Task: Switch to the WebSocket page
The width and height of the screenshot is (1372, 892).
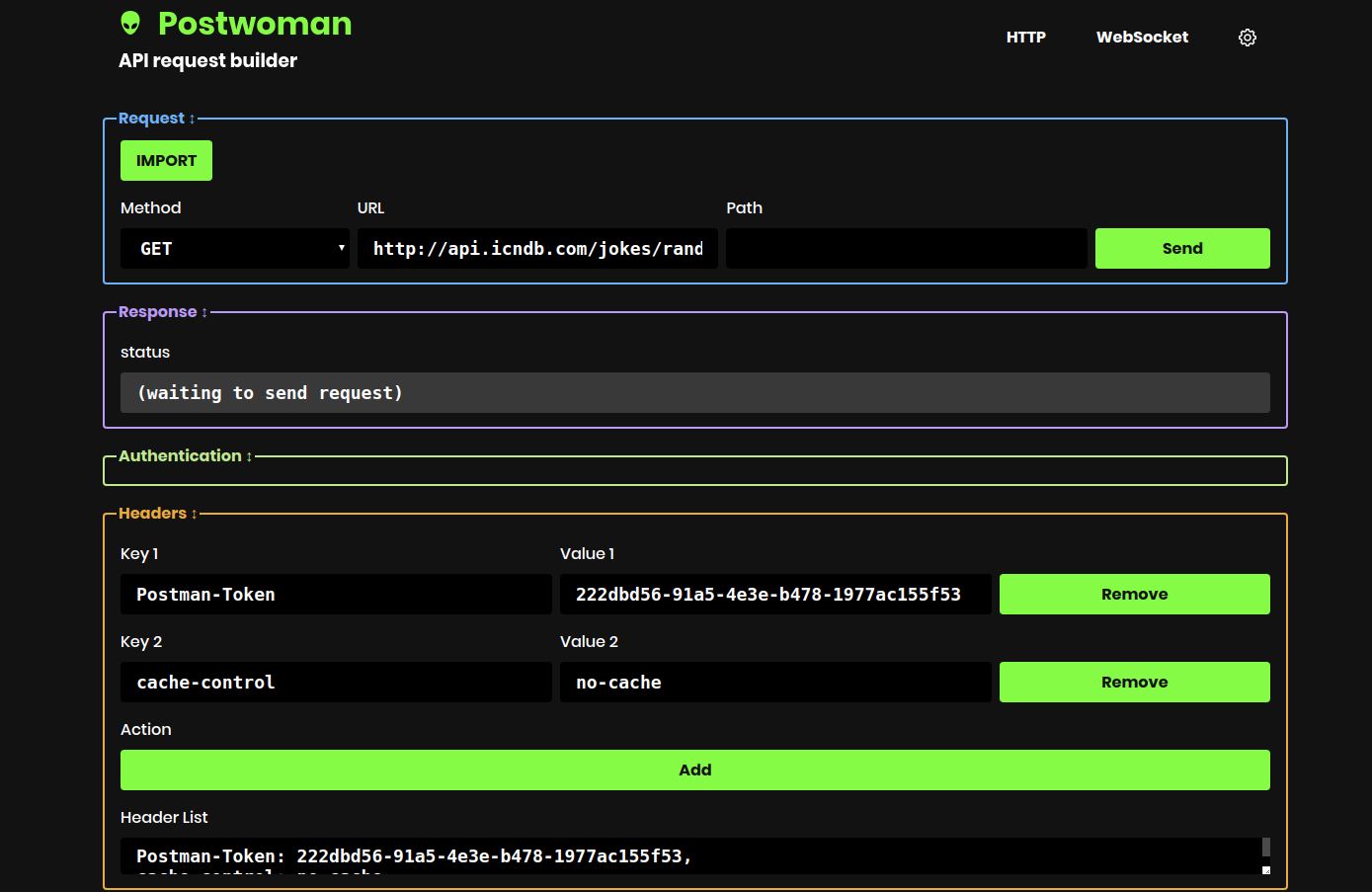Action: point(1142,38)
